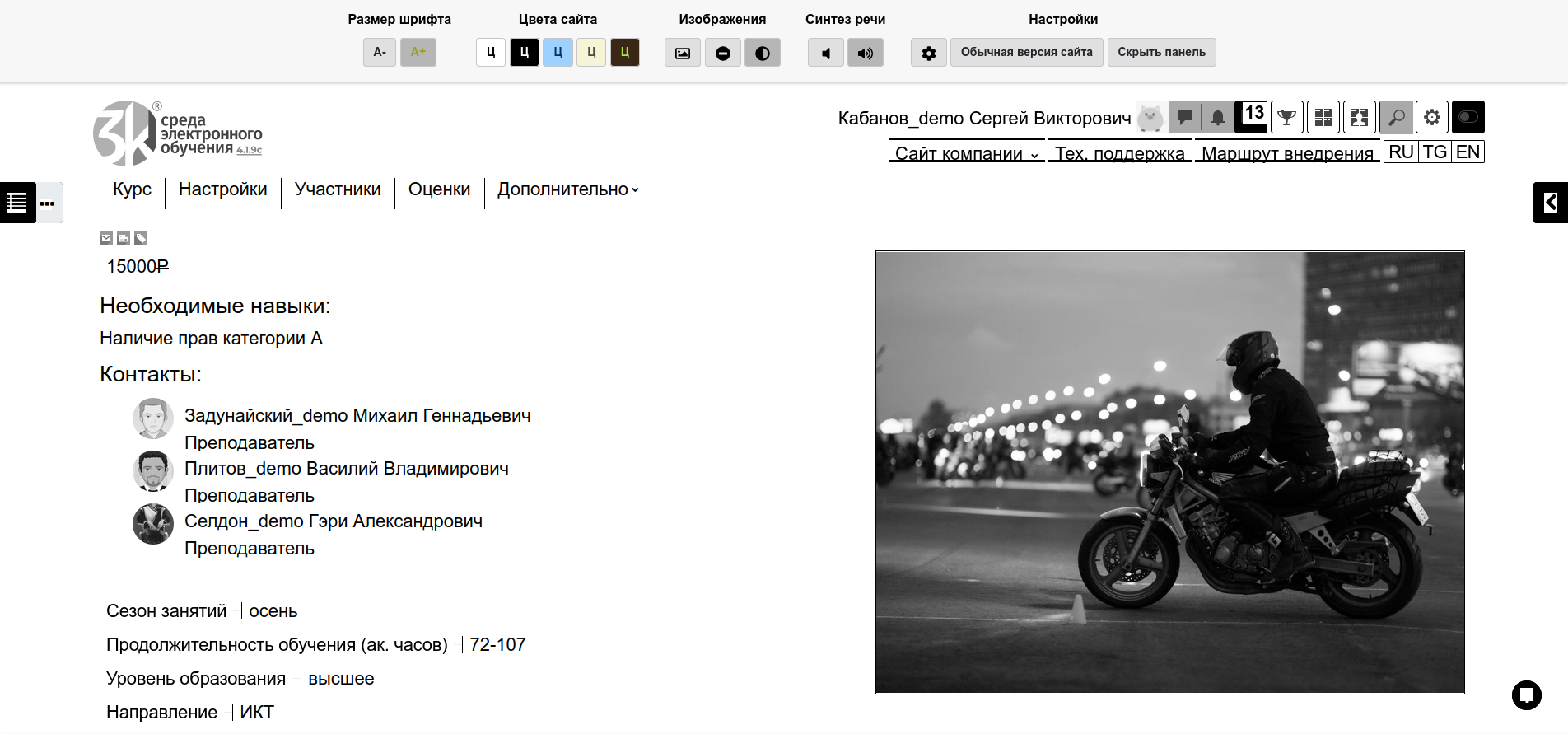Image resolution: width=1568 pixels, height=734 pixels.
Task: Open the Участники tab
Action: click(338, 189)
